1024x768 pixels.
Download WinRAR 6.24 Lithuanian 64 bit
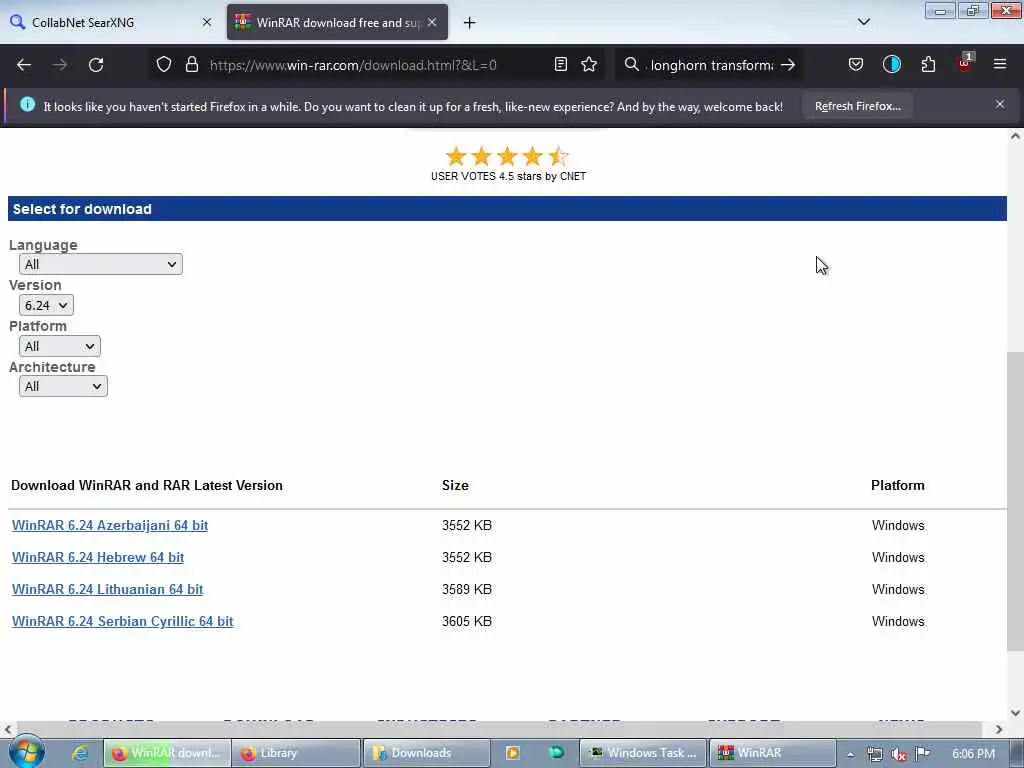tap(107, 589)
